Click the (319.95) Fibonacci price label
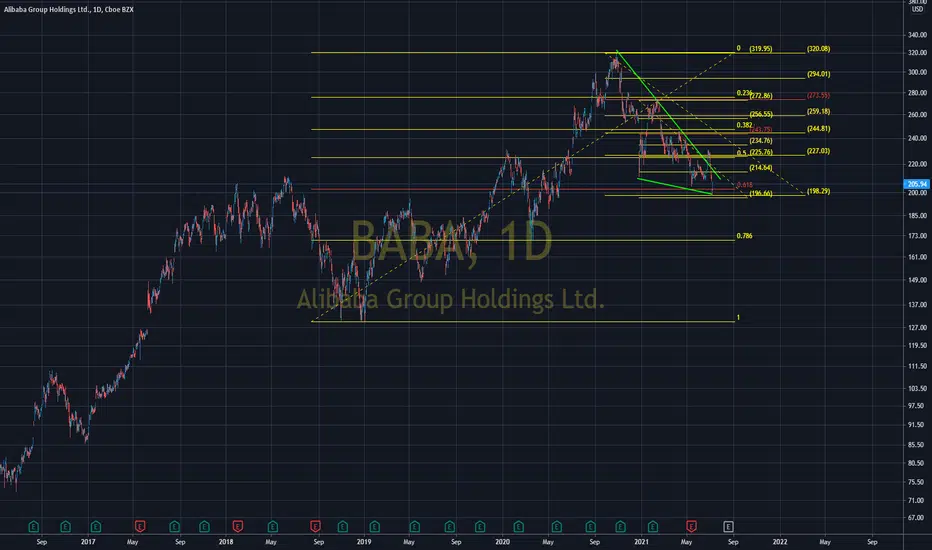932x550 pixels. coord(761,49)
